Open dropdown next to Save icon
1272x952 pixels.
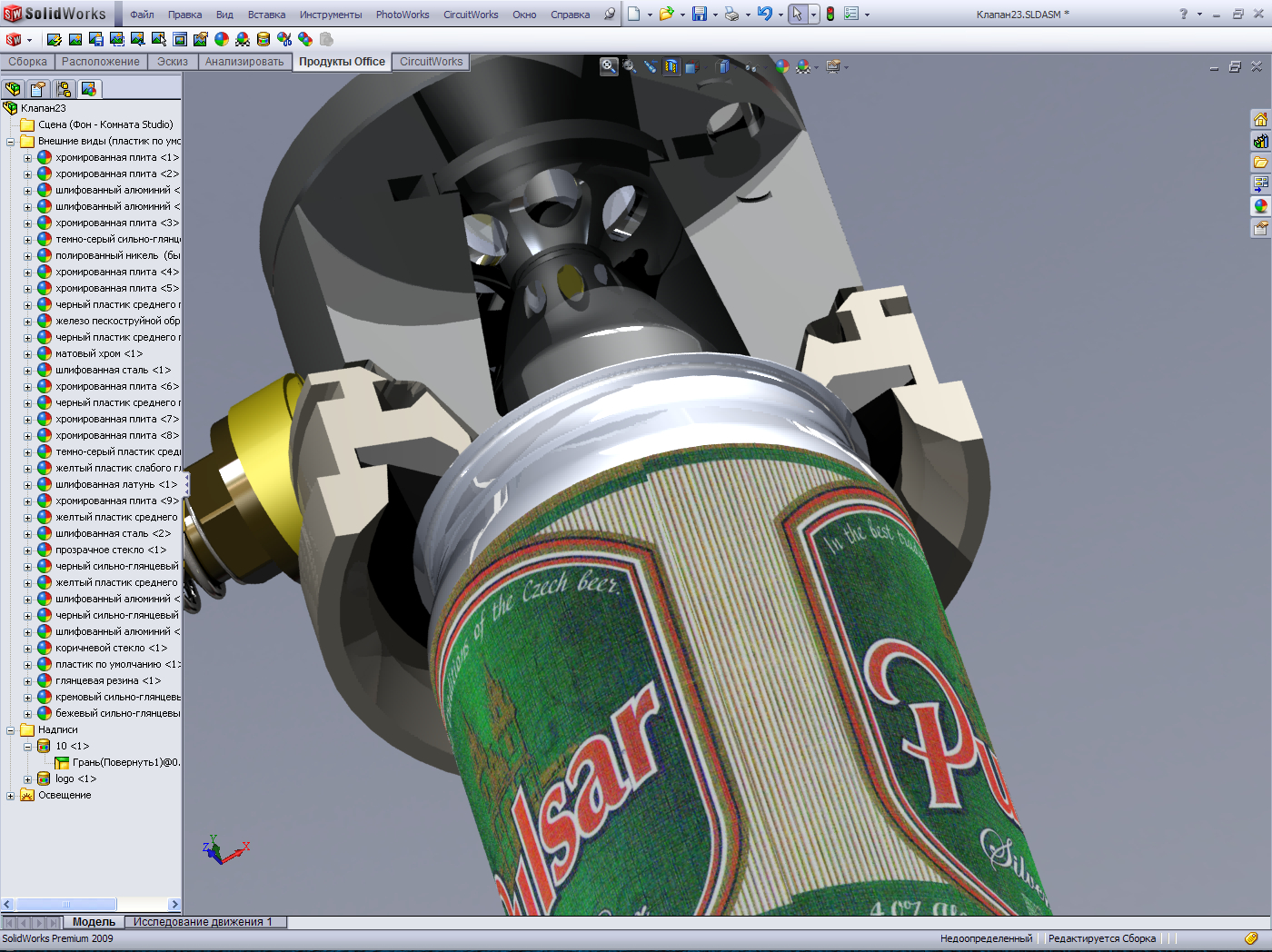pos(715,15)
